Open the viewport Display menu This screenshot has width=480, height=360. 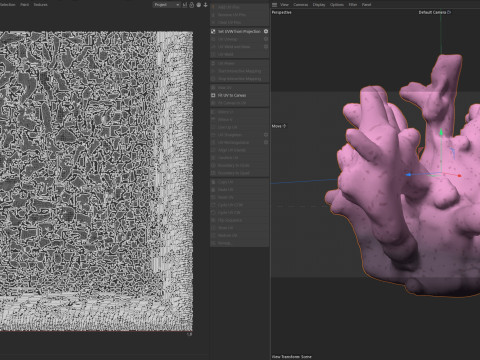click(x=319, y=5)
